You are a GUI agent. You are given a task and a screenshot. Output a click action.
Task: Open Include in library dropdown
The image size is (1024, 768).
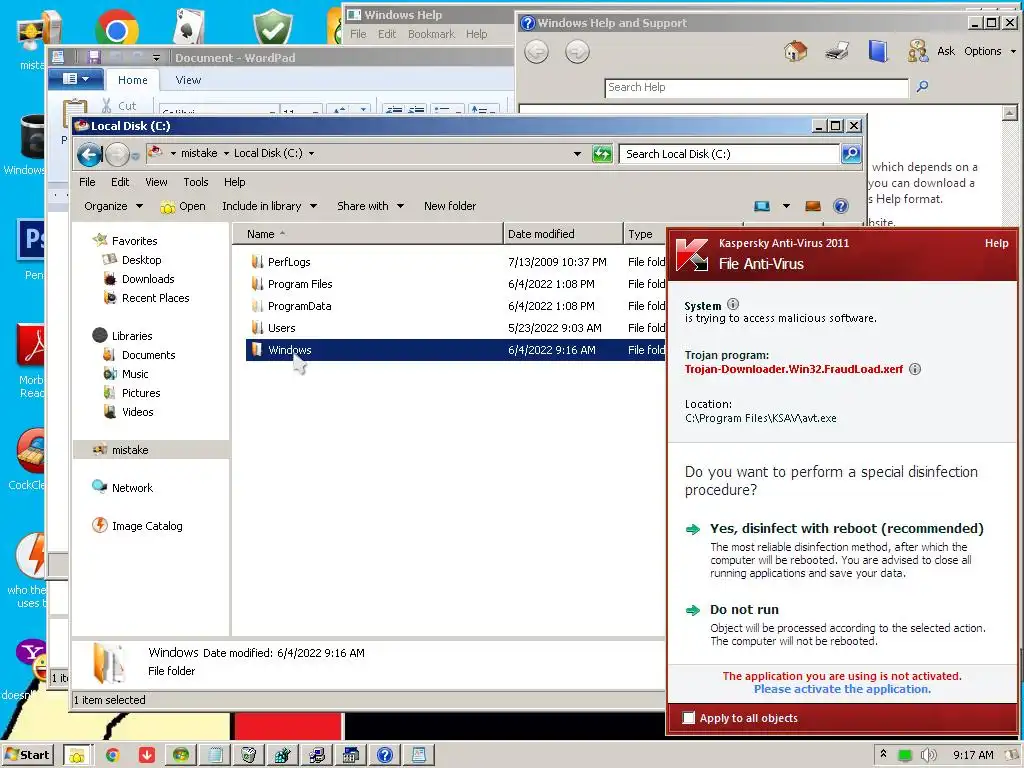pyautogui.click(x=269, y=206)
